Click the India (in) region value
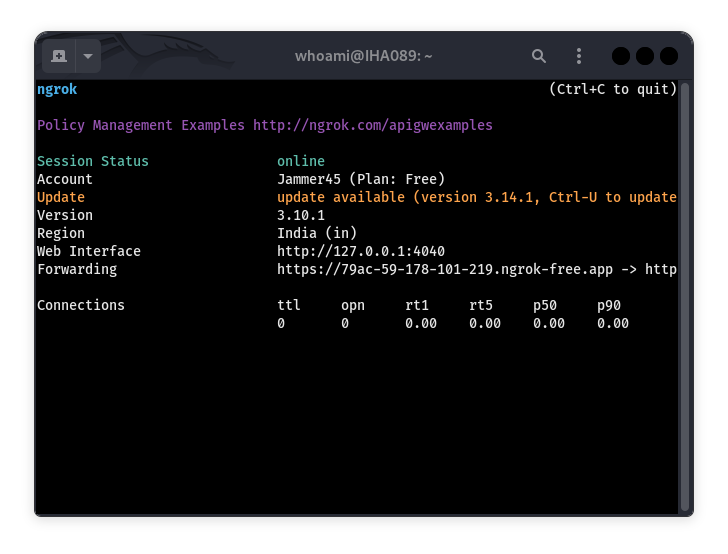Image resolution: width=728 pixels, height=554 pixels. click(316, 234)
